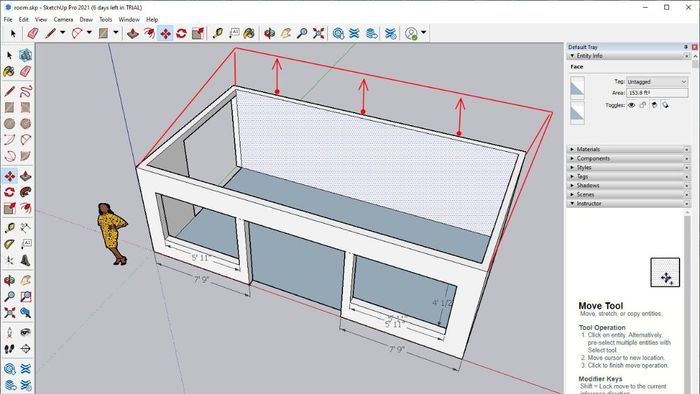Select the Axes tool
The height and width of the screenshot is (394, 700).
click(9, 261)
